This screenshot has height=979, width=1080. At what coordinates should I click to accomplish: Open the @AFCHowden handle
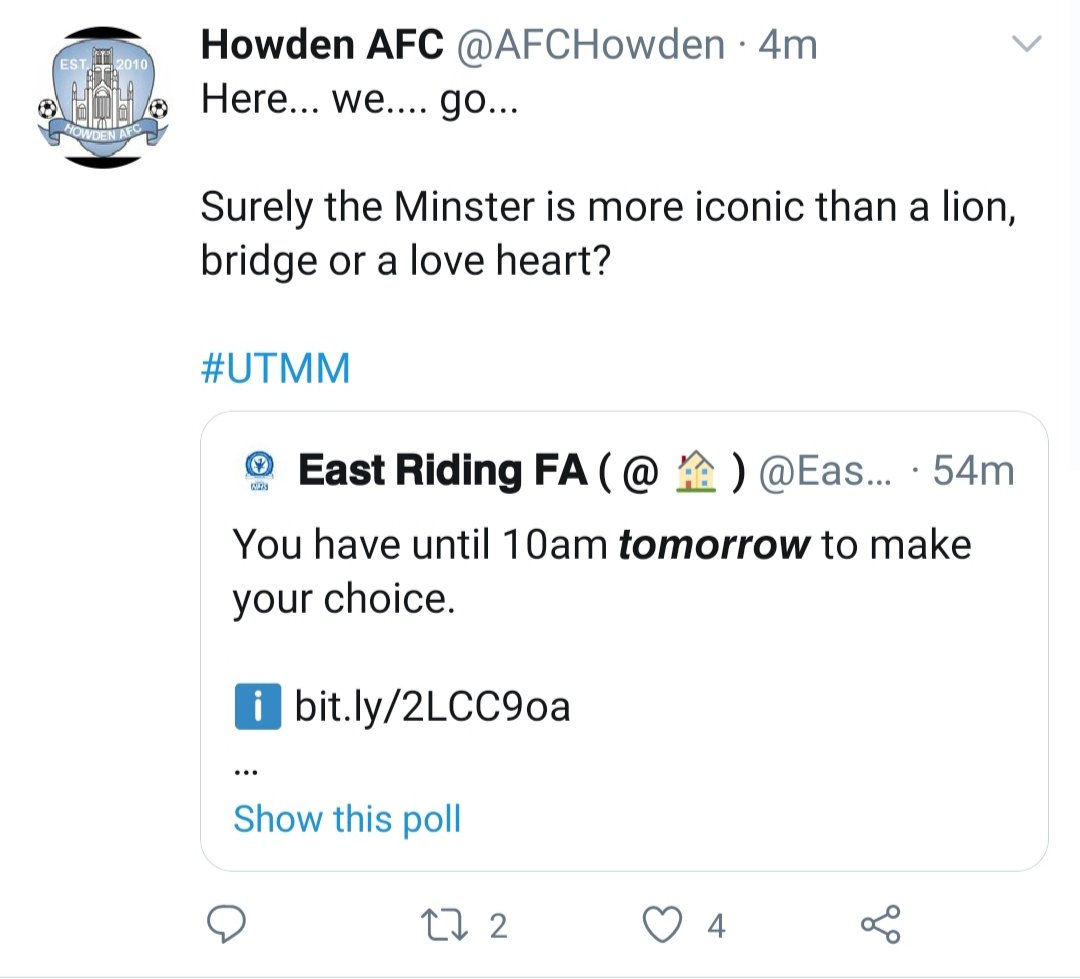(x=590, y=45)
